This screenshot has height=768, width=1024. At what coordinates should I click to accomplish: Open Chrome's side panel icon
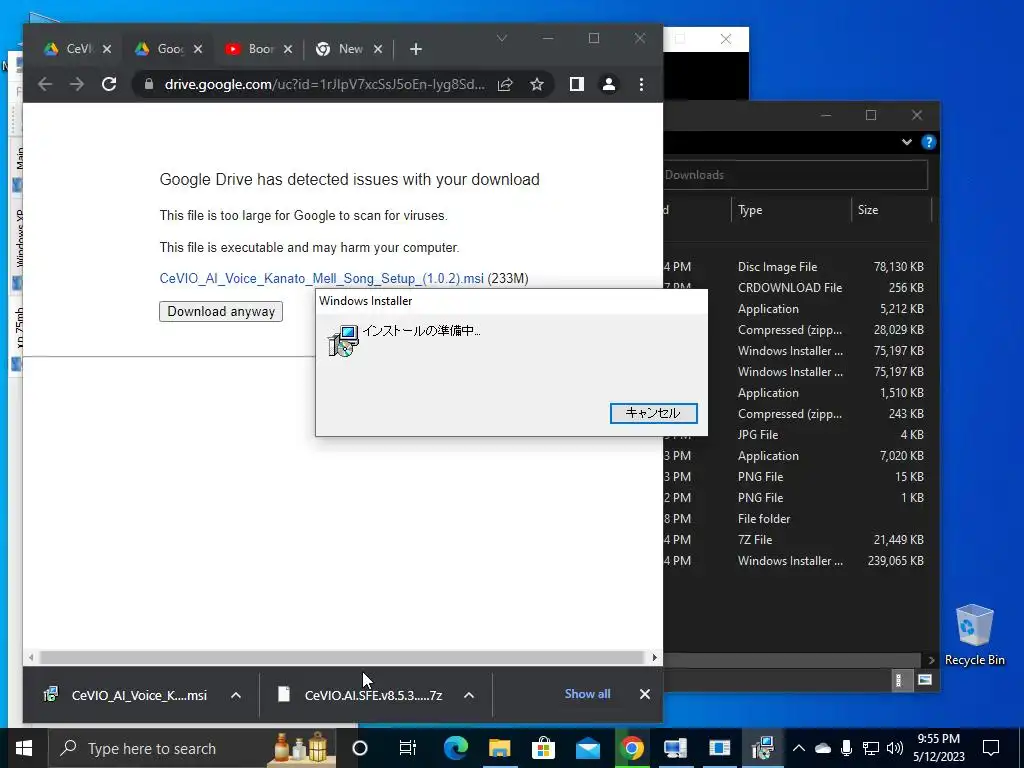point(577,84)
